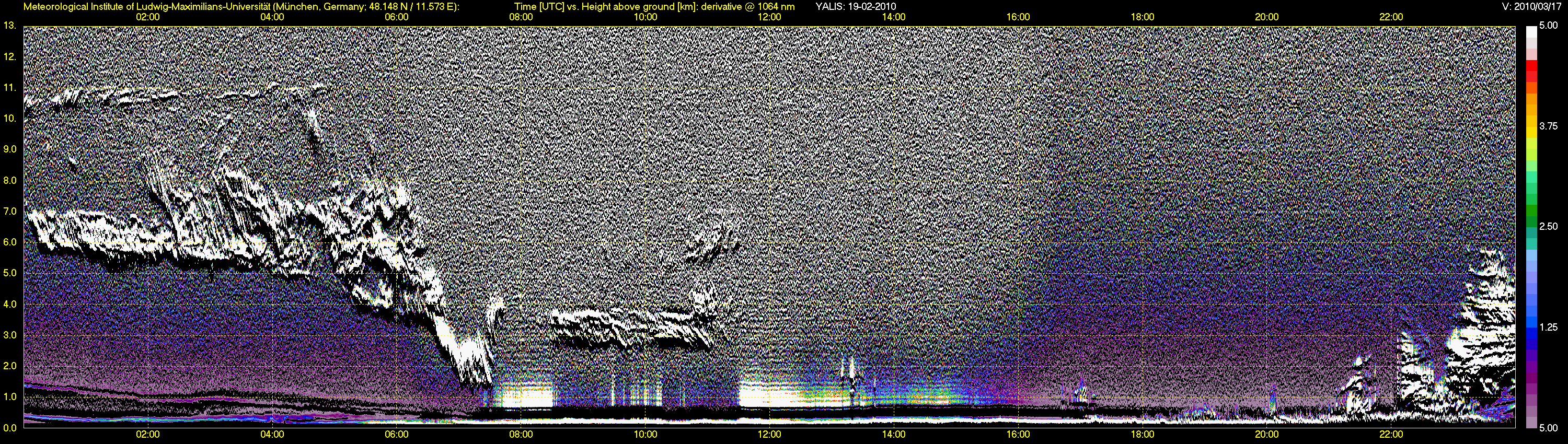
Task: Click the 12. height label on the y-axis
Action: click(10, 56)
